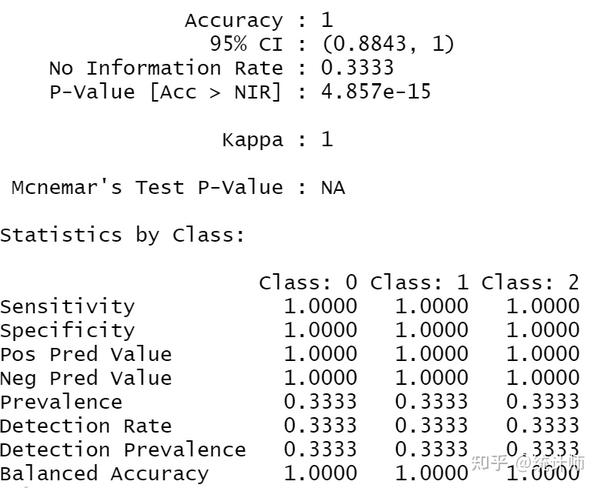
Task: Click the P-Value 4.857e-15 text
Action: coord(376,92)
